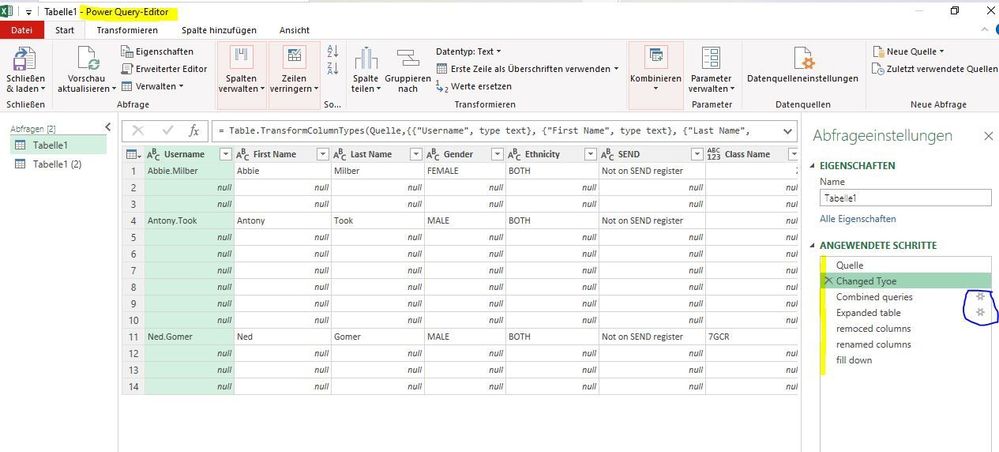
Task: Edit the query Name field
Action: pos(905,198)
